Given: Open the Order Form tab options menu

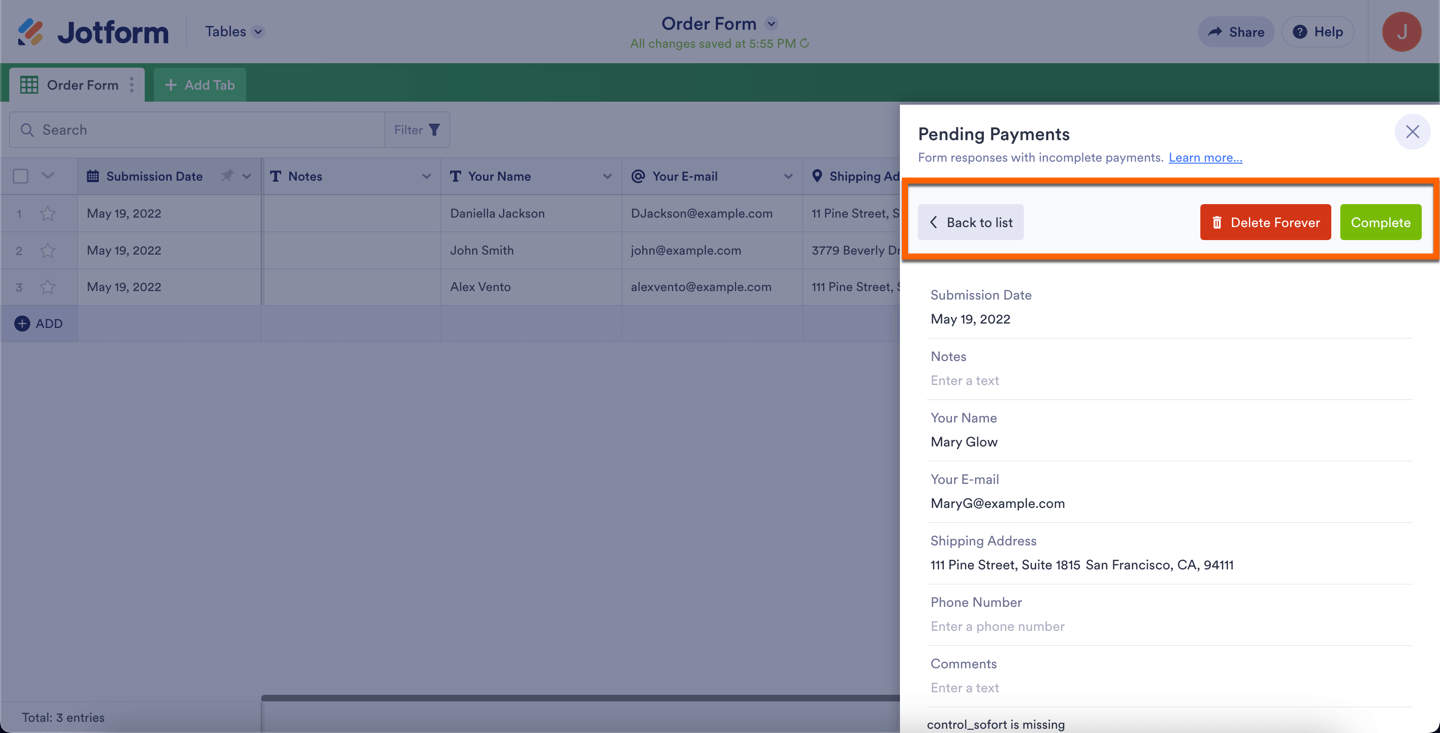Looking at the screenshot, I should [x=132, y=85].
